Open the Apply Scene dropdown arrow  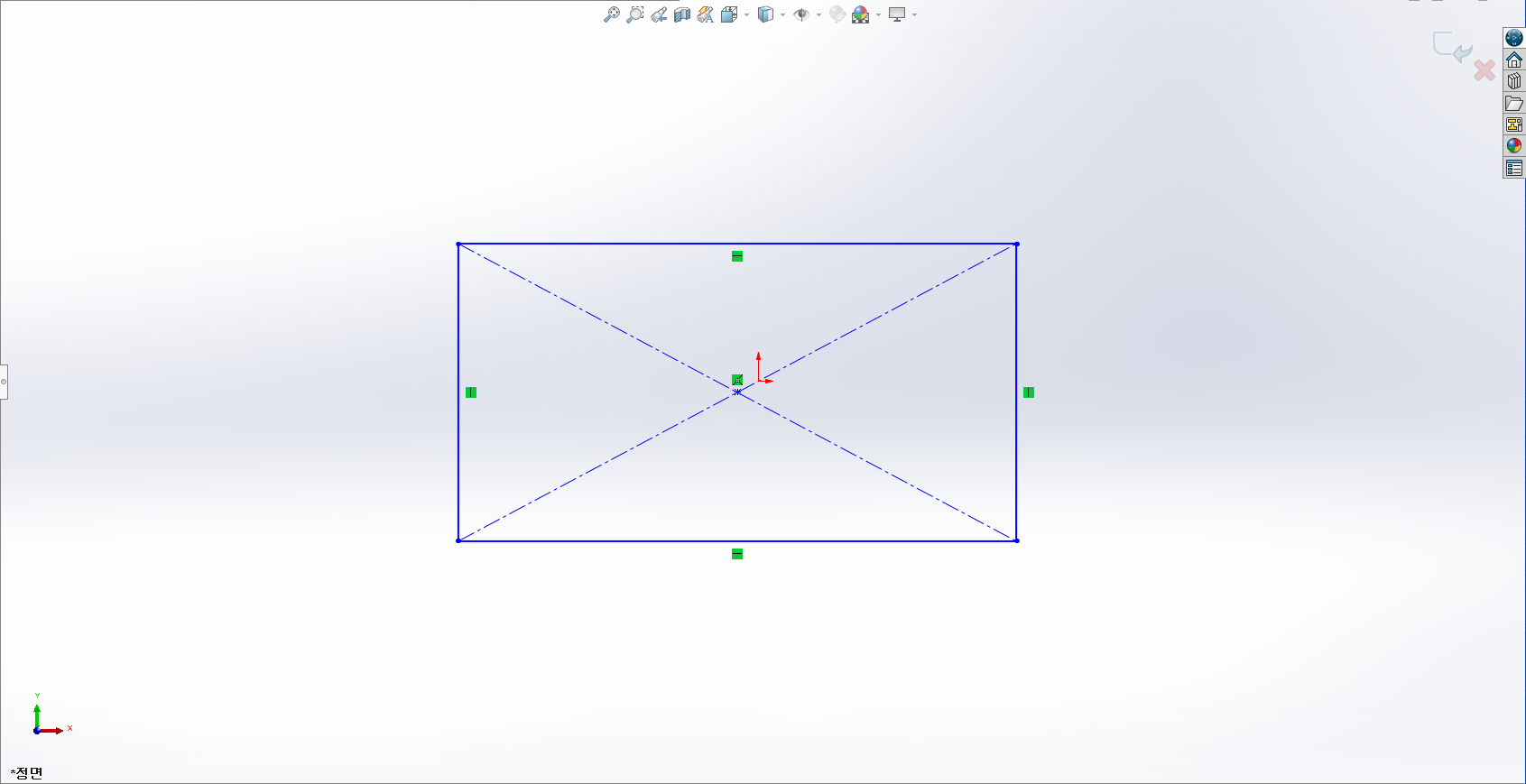(x=878, y=15)
